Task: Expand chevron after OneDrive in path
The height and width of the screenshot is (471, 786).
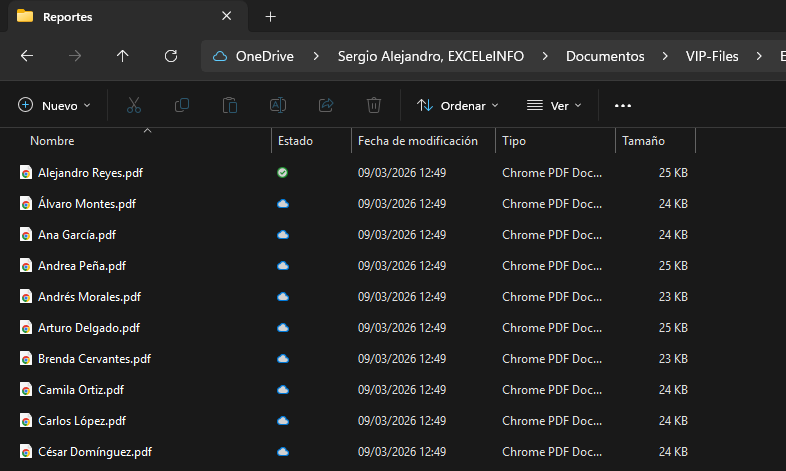Action: (316, 56)
